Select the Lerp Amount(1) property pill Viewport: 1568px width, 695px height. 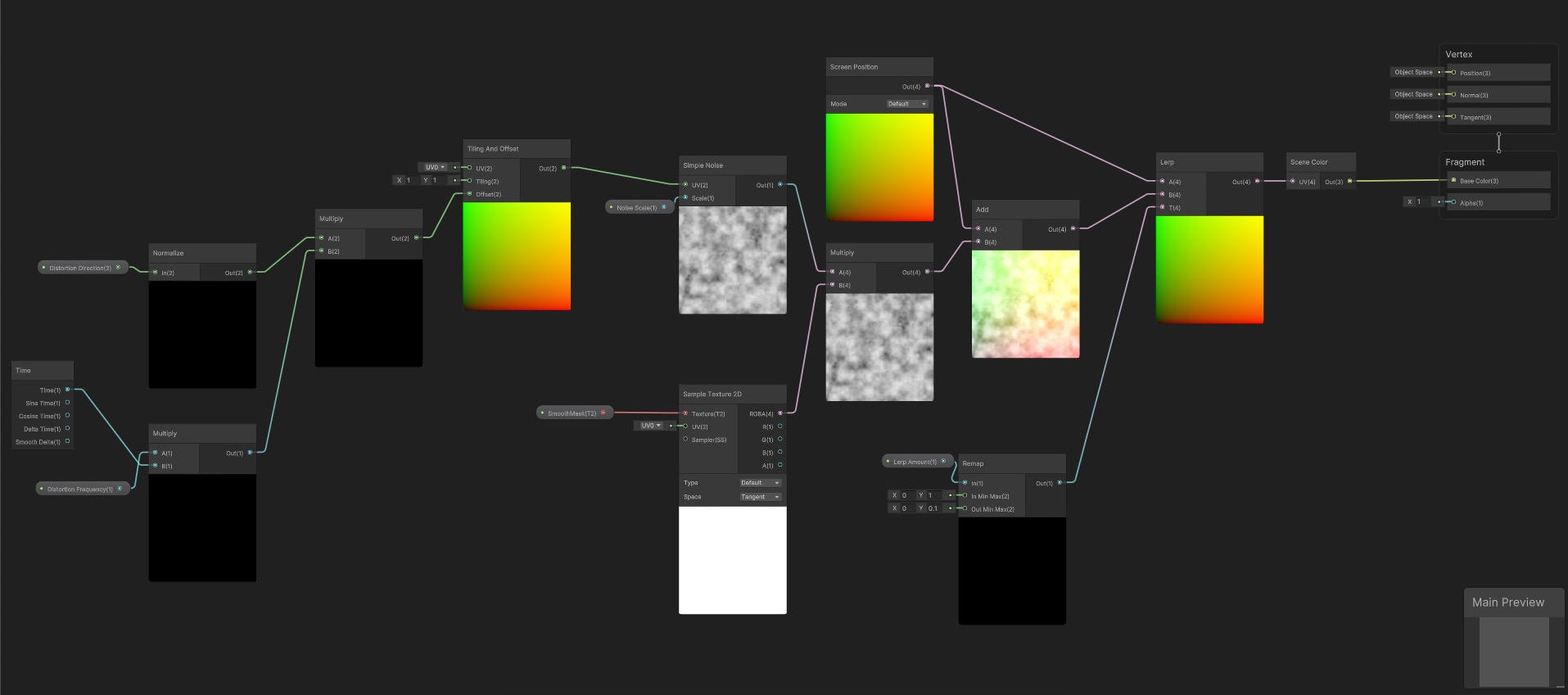point(918,462)
